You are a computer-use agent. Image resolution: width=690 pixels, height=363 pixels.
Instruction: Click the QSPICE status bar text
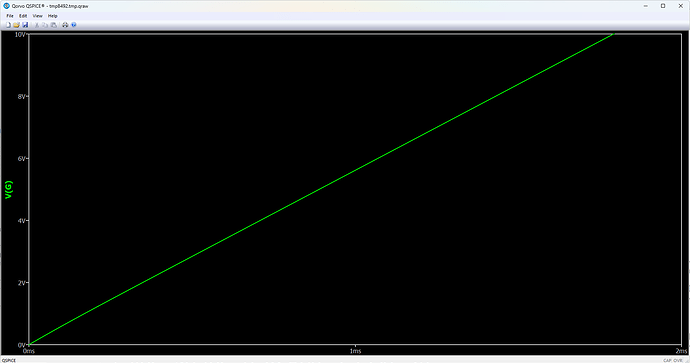pyautogui.click(x=8, y=360)
